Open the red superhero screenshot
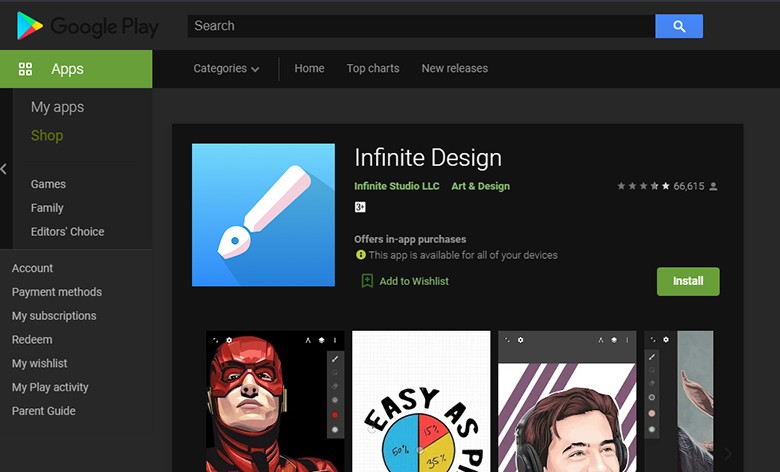The image size is (780, 472). pyautogui.click(x=275, y=401)
